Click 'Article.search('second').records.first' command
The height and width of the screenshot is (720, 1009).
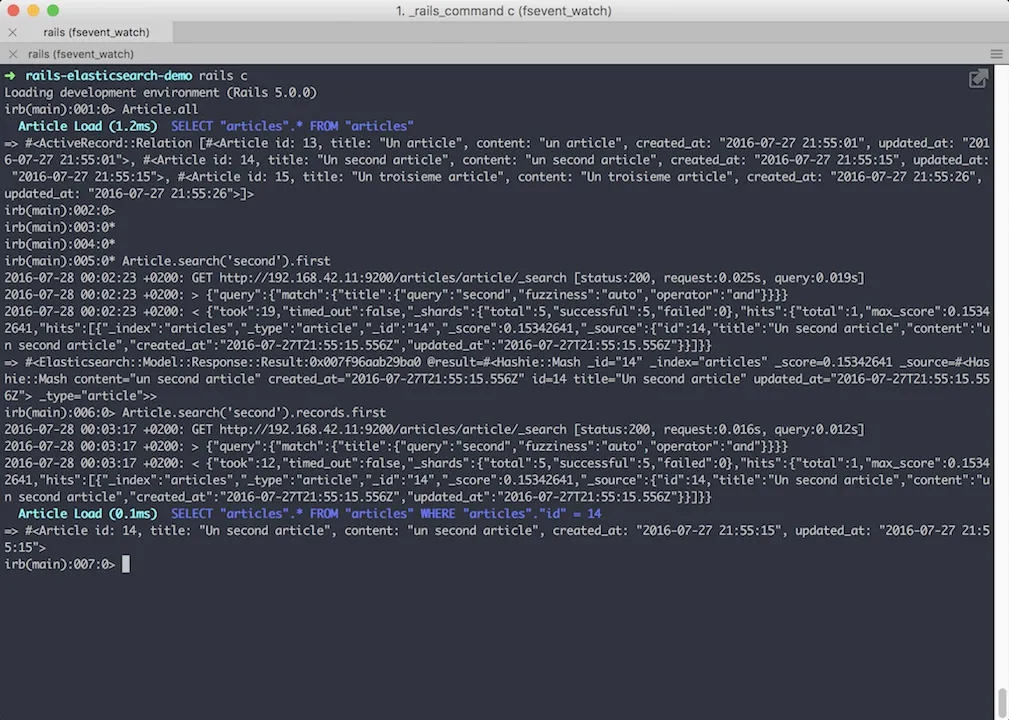254,412
